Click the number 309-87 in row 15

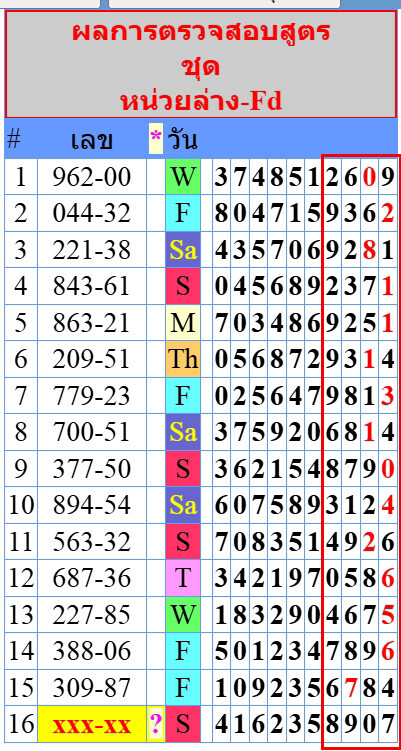[x=92, y=688]
